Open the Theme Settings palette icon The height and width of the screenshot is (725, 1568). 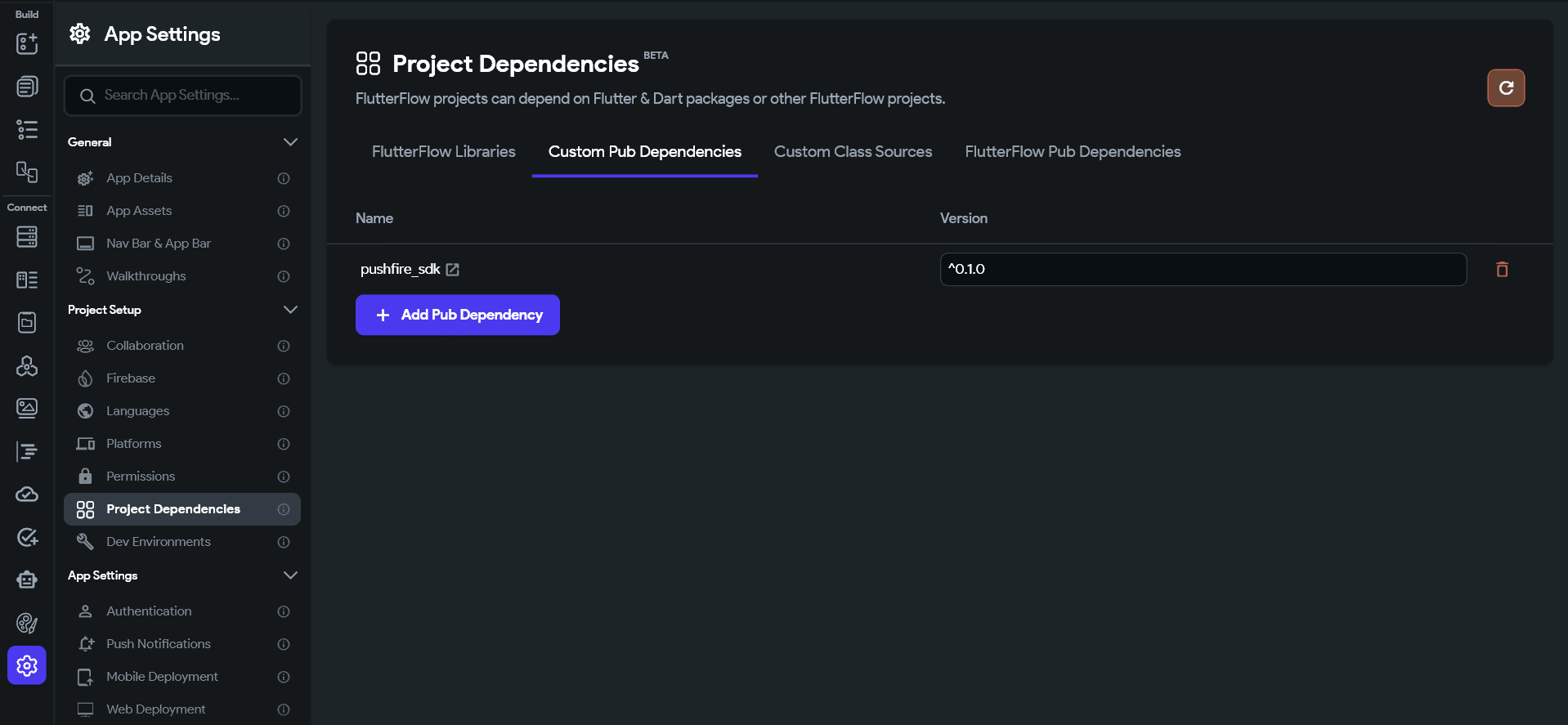tap(27, 624)
